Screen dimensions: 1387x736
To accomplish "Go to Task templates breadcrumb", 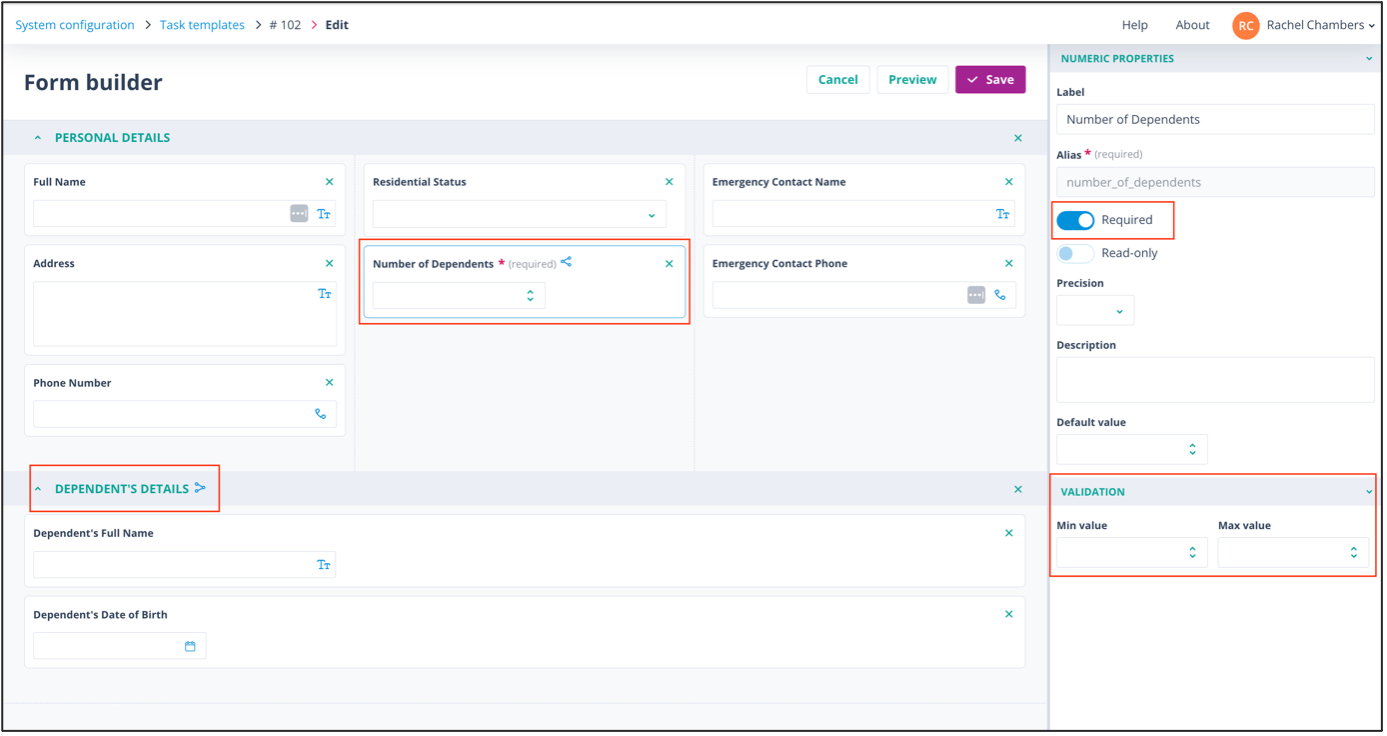I will coord(202,25).
